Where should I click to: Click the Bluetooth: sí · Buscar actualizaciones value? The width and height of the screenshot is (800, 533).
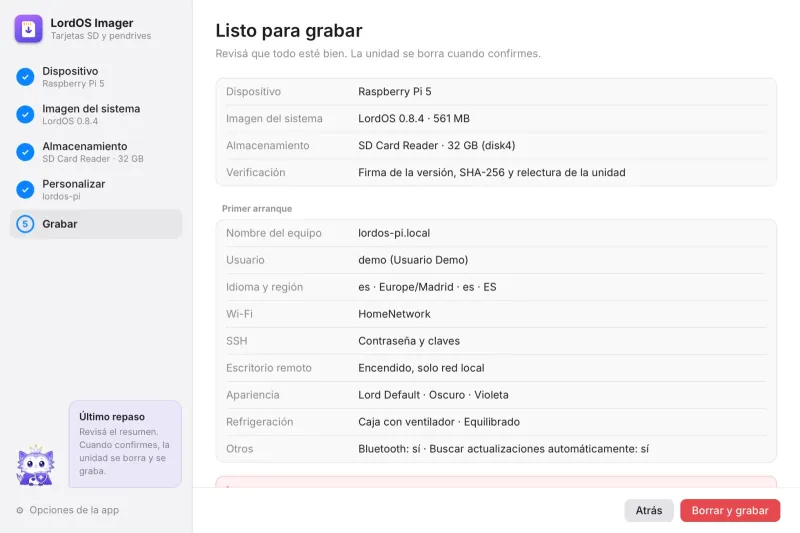[504, 449]
